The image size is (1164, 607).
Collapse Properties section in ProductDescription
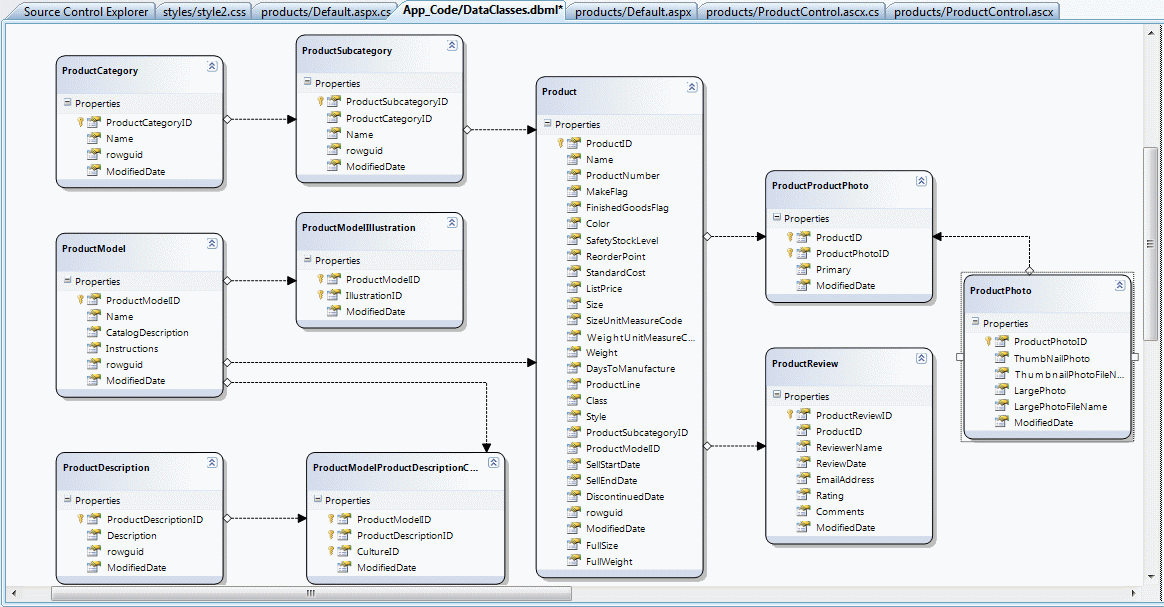[67, 500]
